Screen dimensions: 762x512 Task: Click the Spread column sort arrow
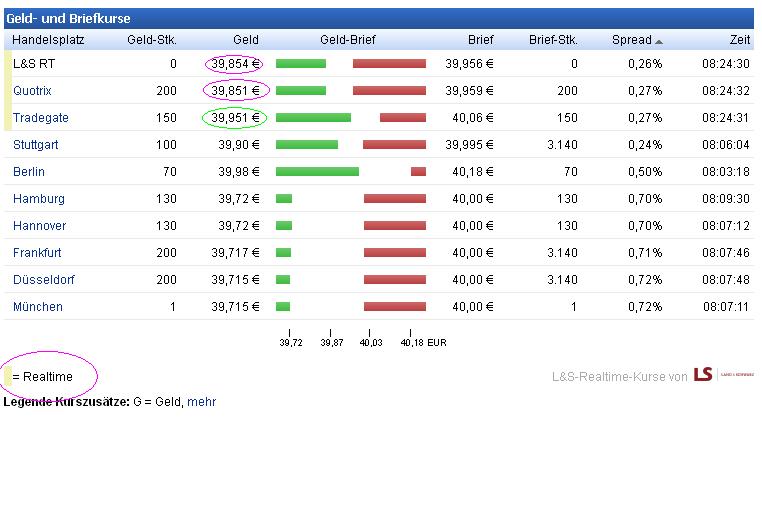[659, 41]
